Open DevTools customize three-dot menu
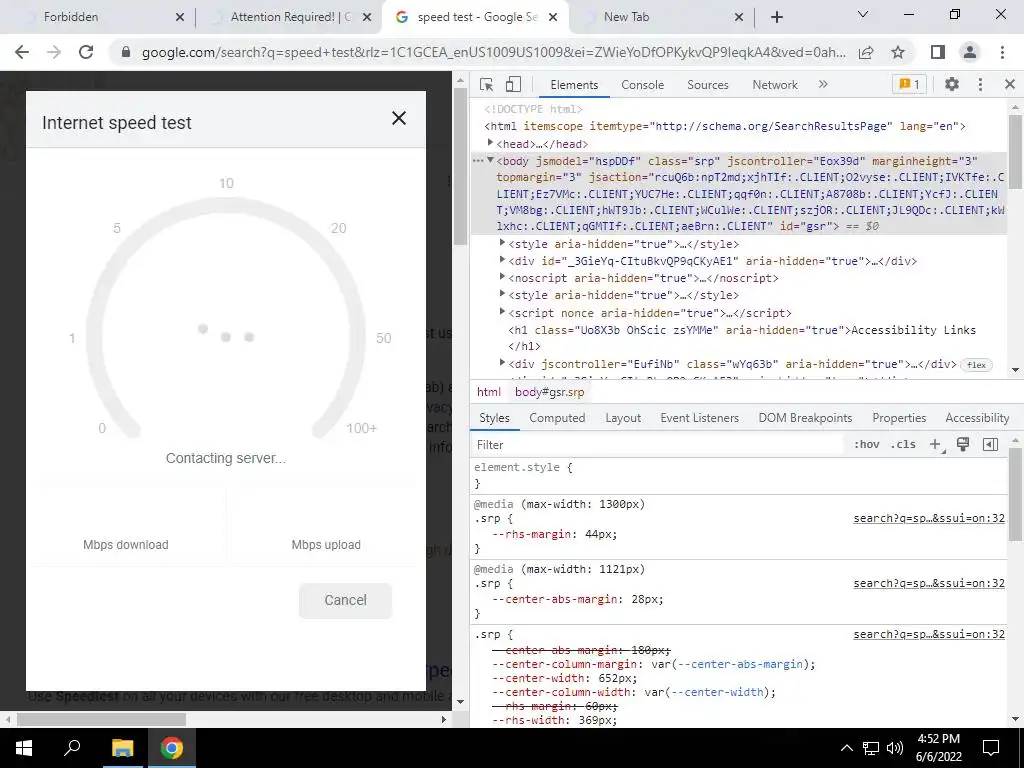 click(x=980, y=84)
